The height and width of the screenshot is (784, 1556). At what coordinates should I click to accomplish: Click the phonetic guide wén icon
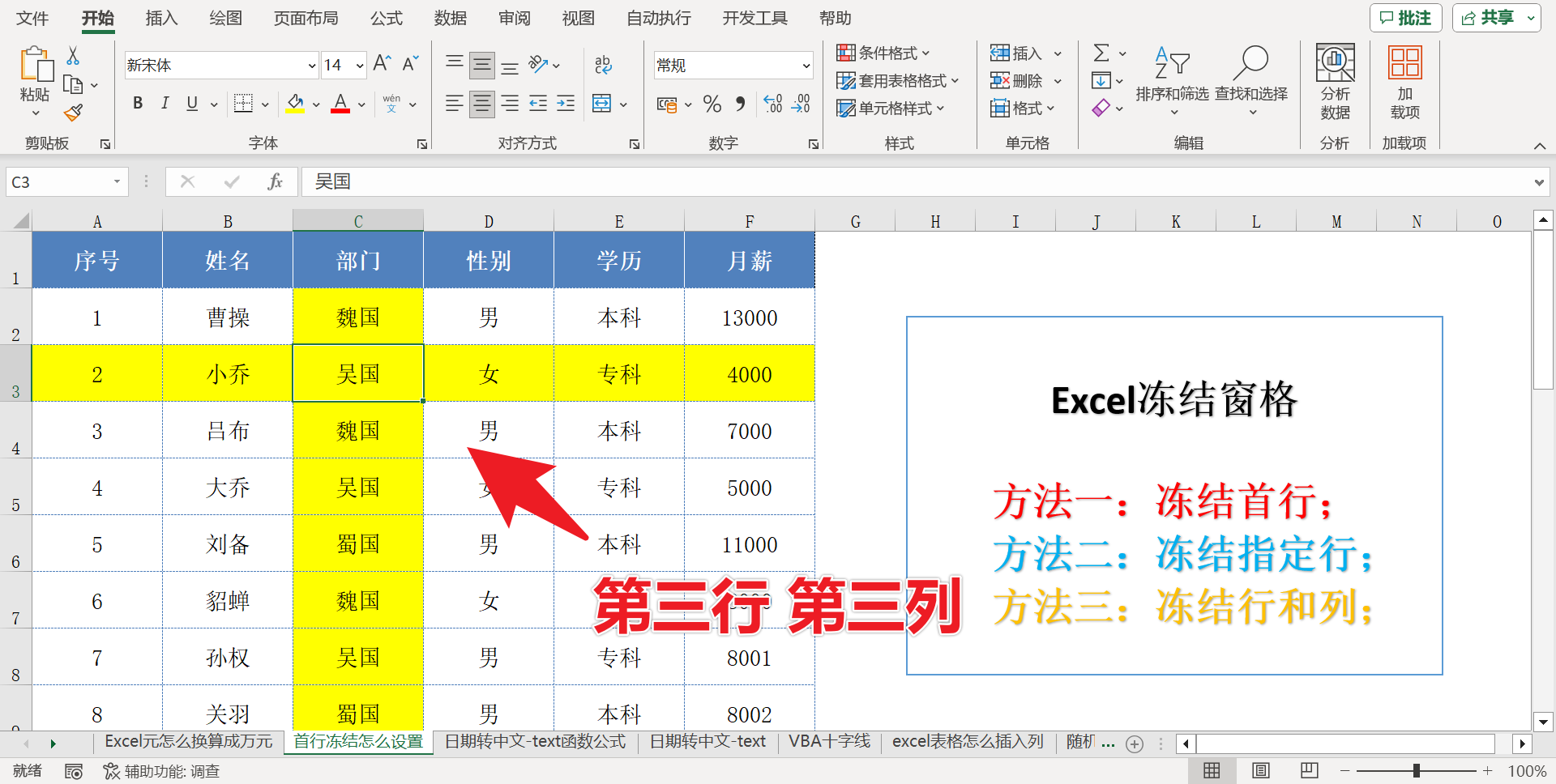pos(391,103)
